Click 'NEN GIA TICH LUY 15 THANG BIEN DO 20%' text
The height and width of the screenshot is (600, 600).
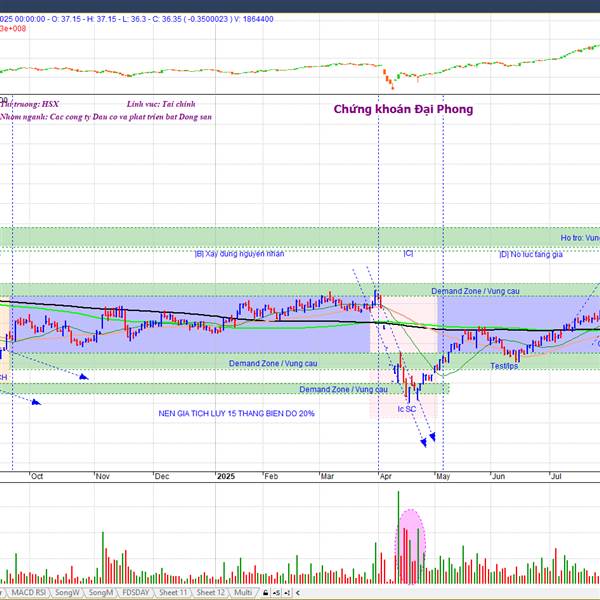pyautogui.click(x=236, y=414)
